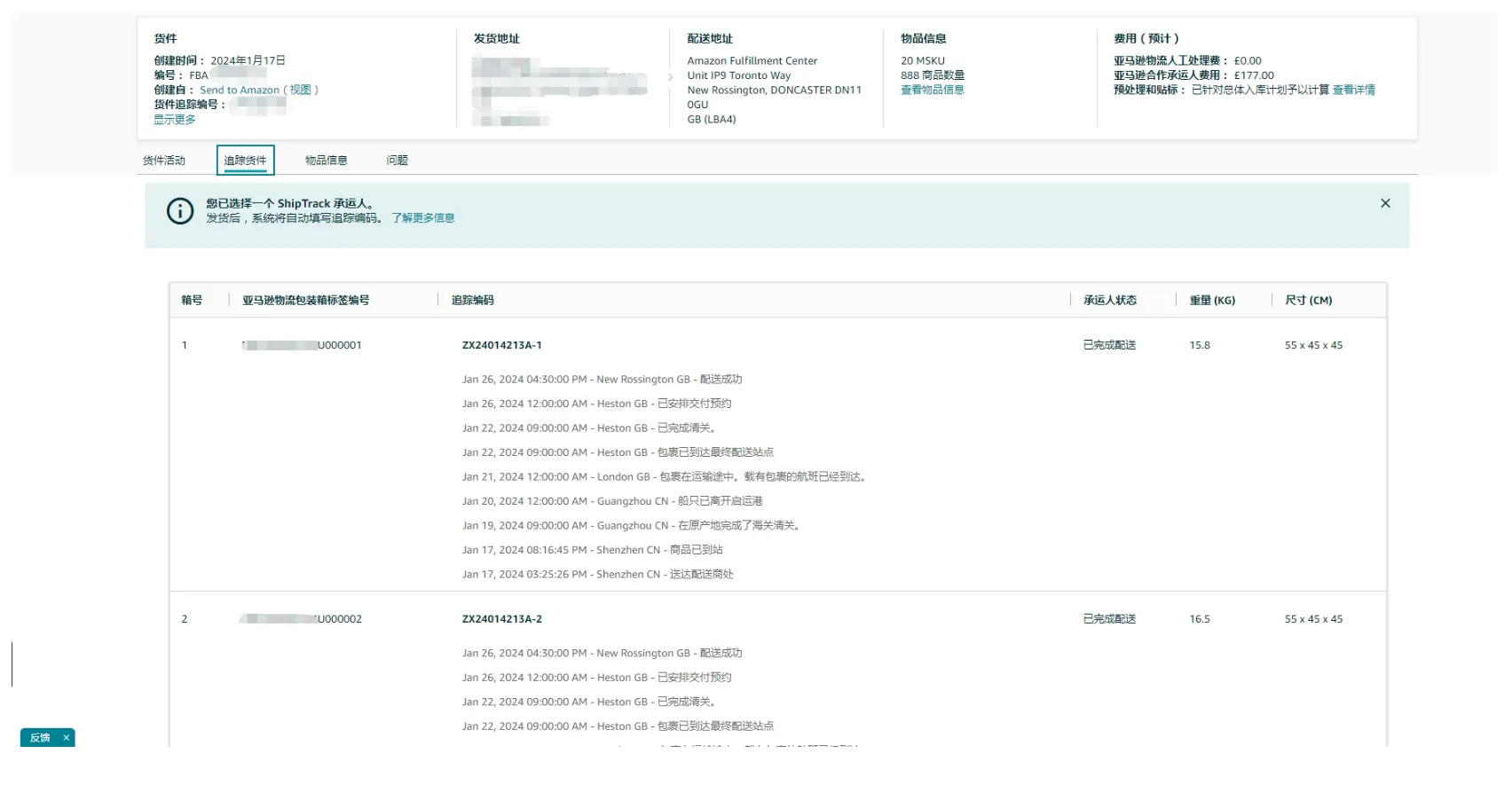Click the 追踪编码 column header
Screen dimensions: 1512x785
(x=473, y=300)
